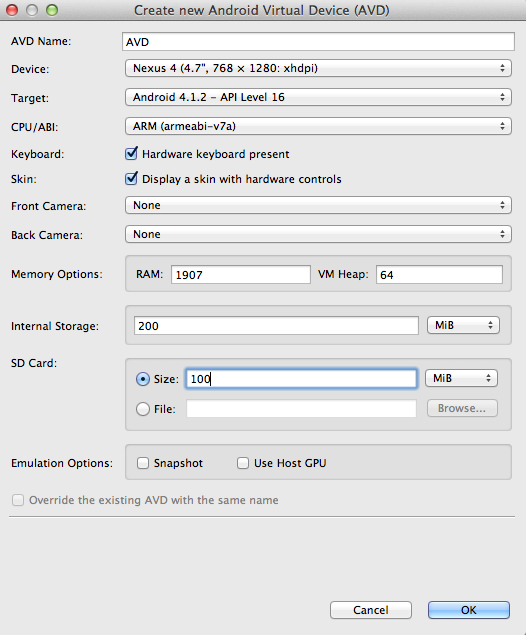
Task: Click the RAM value field
Action: [241, 275]
